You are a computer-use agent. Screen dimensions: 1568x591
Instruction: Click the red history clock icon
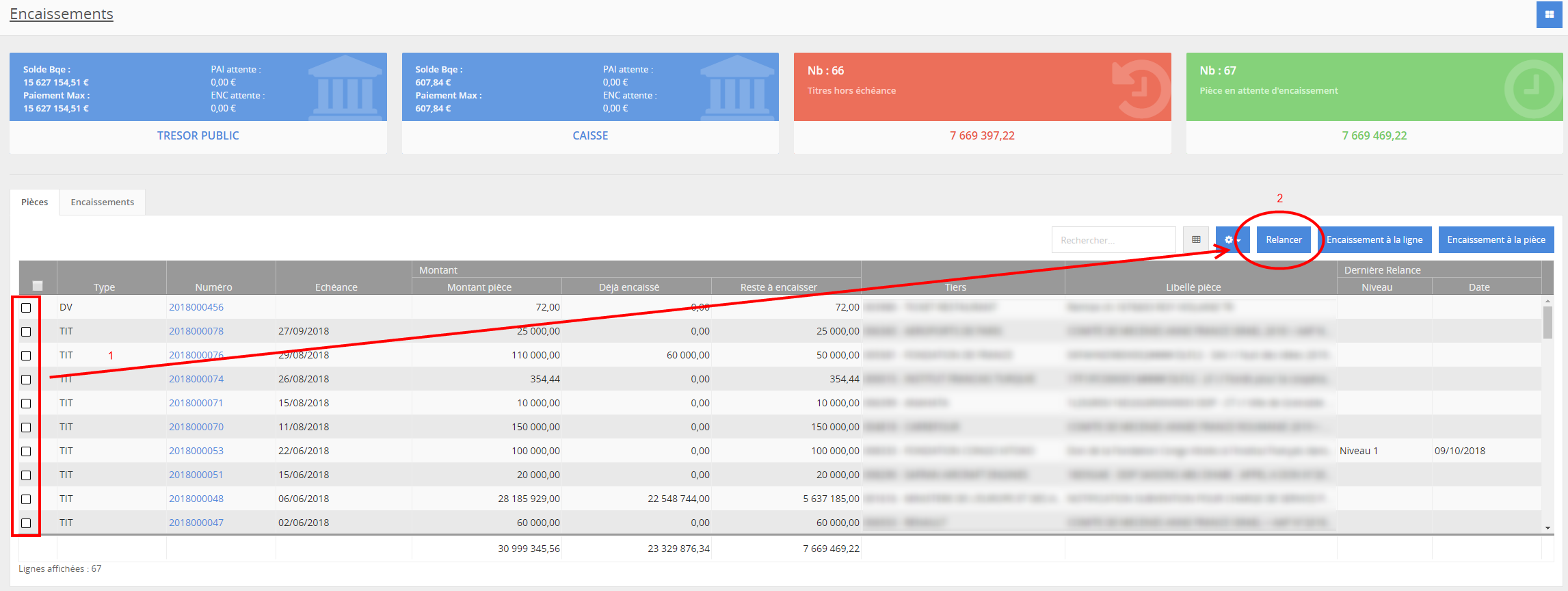[x=1141, y=88]
